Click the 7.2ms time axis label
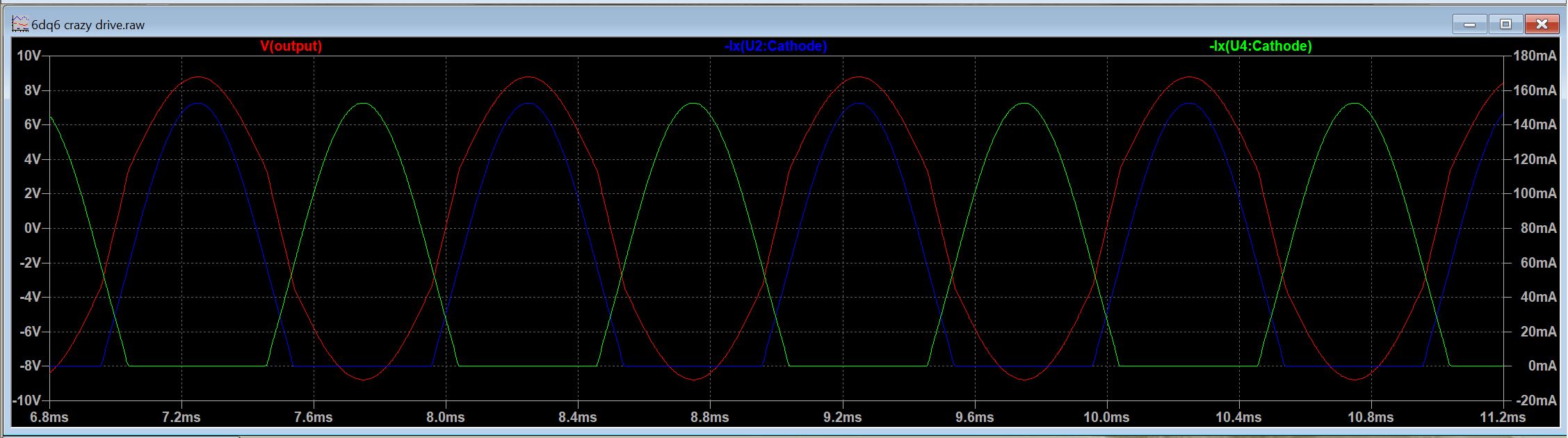Image resolution: width=1568 pixels, height=438 pixels. tap(181, 417)
